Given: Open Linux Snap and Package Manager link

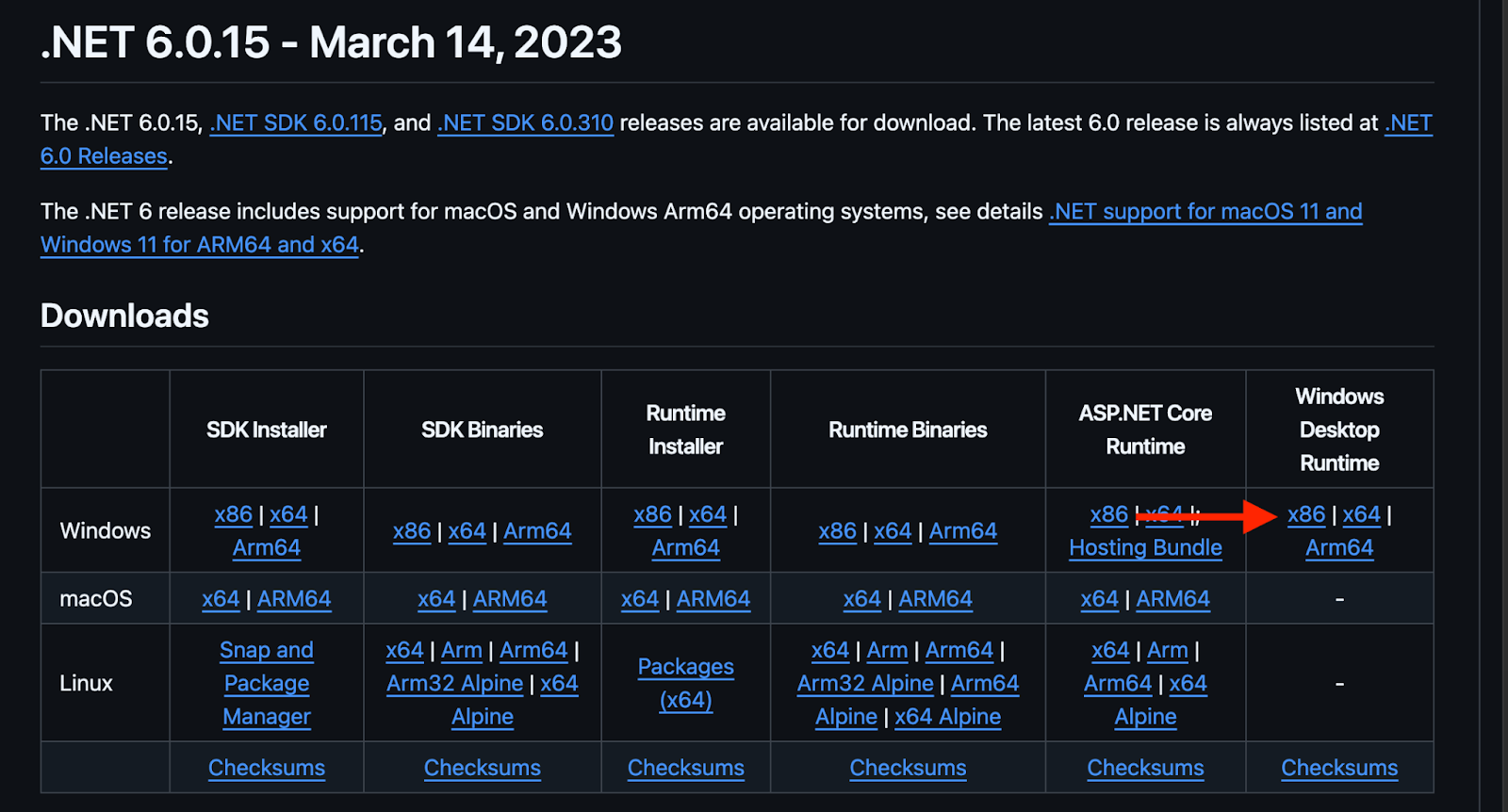Looking at the screenshot, I should pos(267,683).
